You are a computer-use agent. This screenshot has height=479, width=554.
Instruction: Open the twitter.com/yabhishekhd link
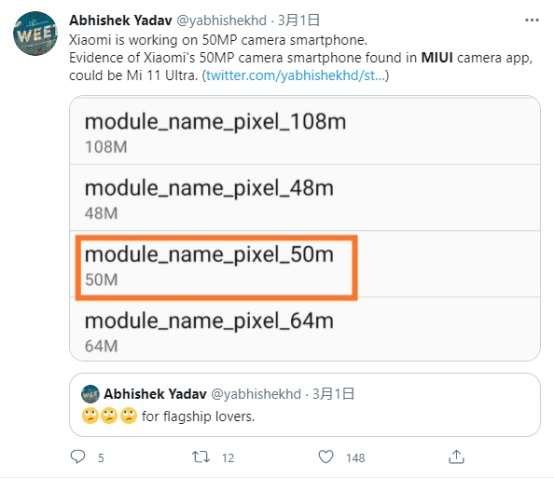point(295,75)
